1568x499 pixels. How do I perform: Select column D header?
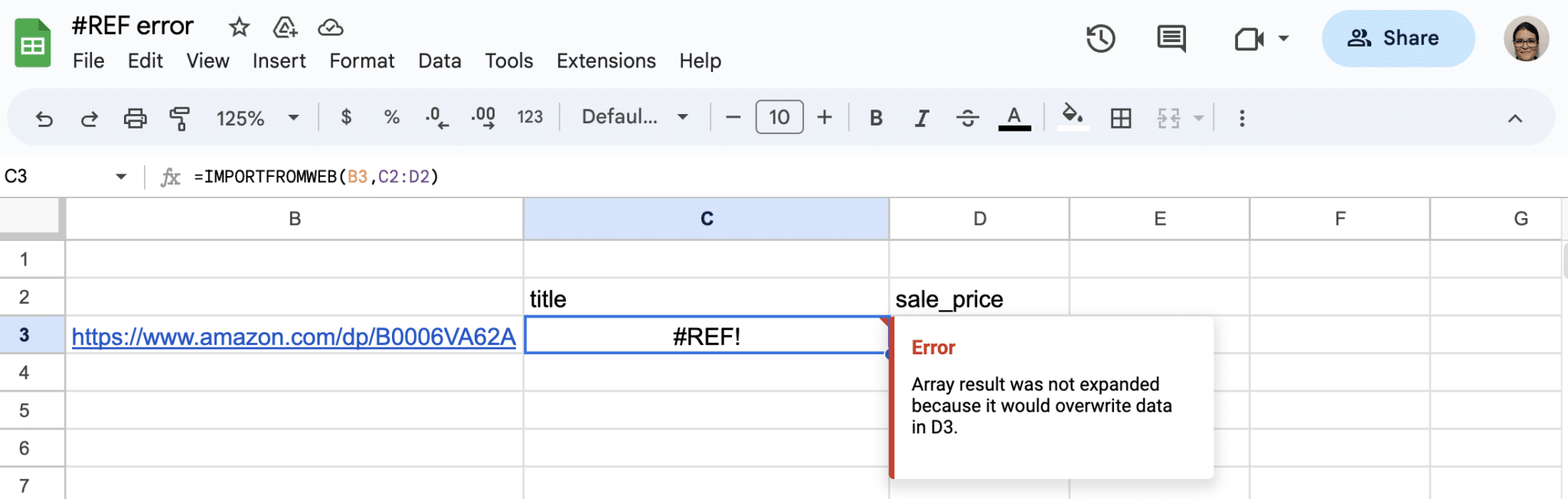979,219
